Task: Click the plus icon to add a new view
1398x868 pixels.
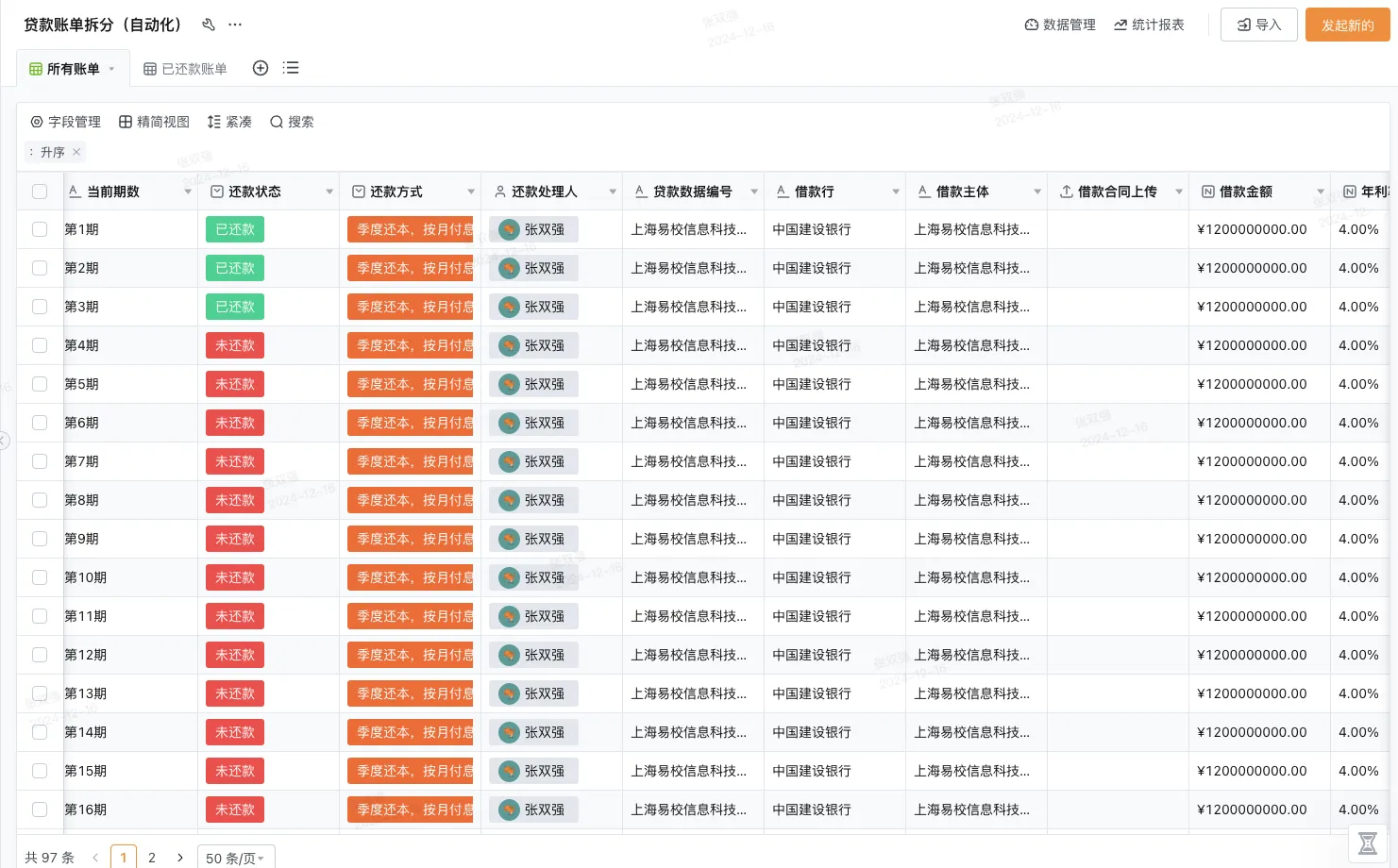Action: pos(260,67)
